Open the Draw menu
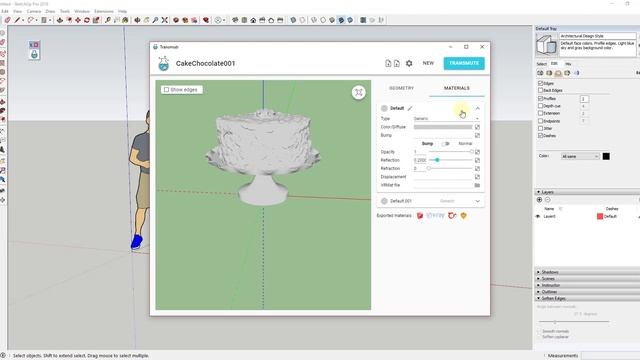The height and width of the screenshot is (360, 640). [x=50, y=11]
